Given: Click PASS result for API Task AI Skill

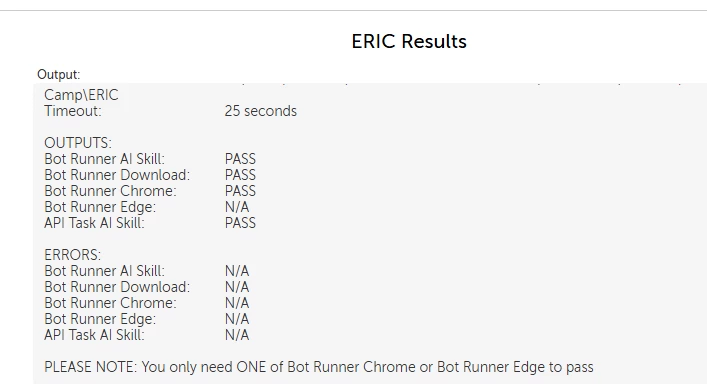Looking at the screenshot, I should tap(240, 223).
